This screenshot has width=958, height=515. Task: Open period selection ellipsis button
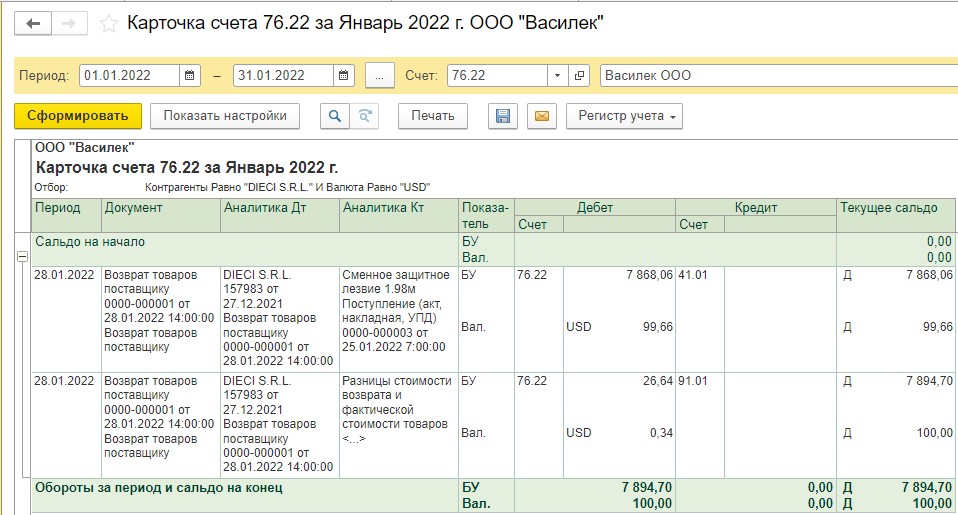[x=380, y=76]
